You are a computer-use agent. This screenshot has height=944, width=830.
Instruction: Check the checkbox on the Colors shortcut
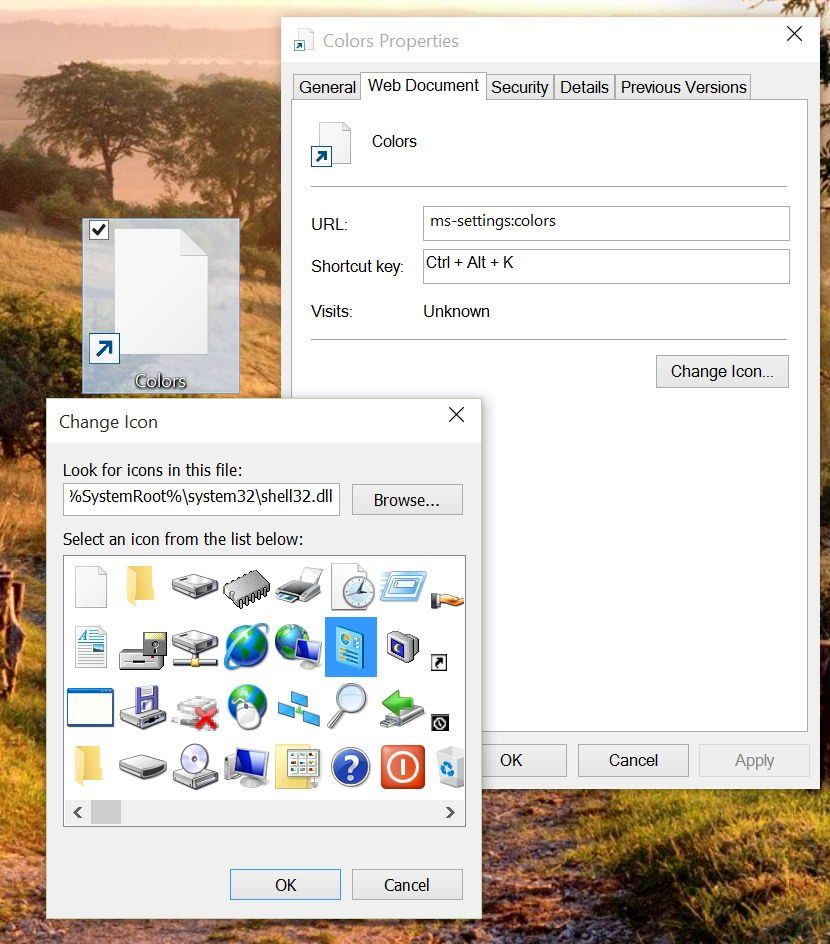tap(98, 230)
